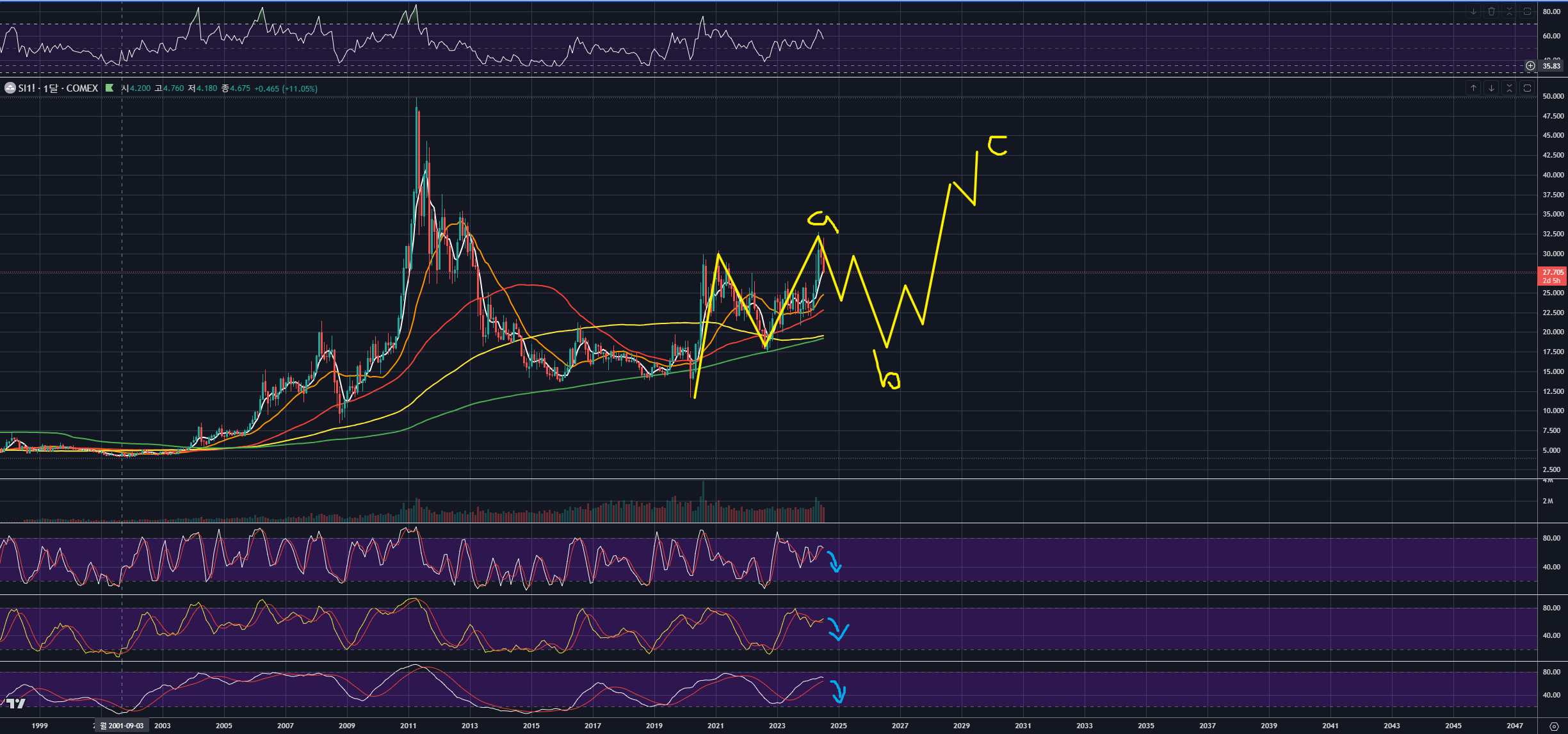Collapse the top indicator pane
This screenshot has height=734, width=1568.
point(1509,12)
